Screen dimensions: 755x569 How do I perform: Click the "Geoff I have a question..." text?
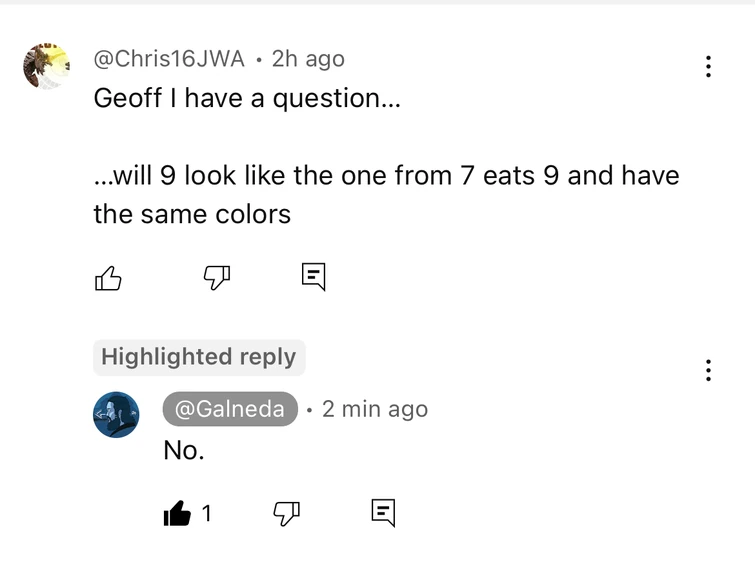pyautogui.click(x=246, y=99)
